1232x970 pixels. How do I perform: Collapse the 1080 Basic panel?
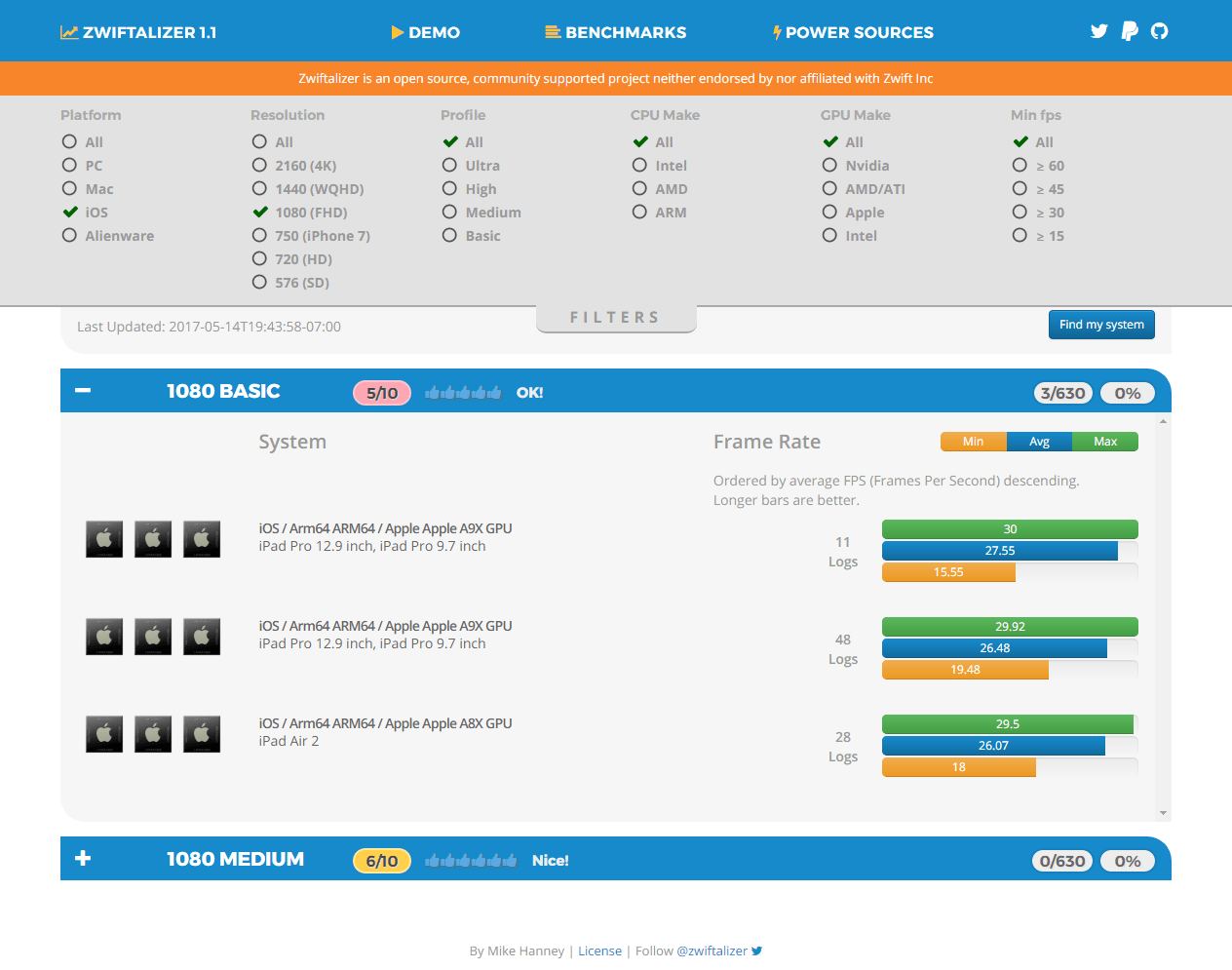[x=83, y=391]
